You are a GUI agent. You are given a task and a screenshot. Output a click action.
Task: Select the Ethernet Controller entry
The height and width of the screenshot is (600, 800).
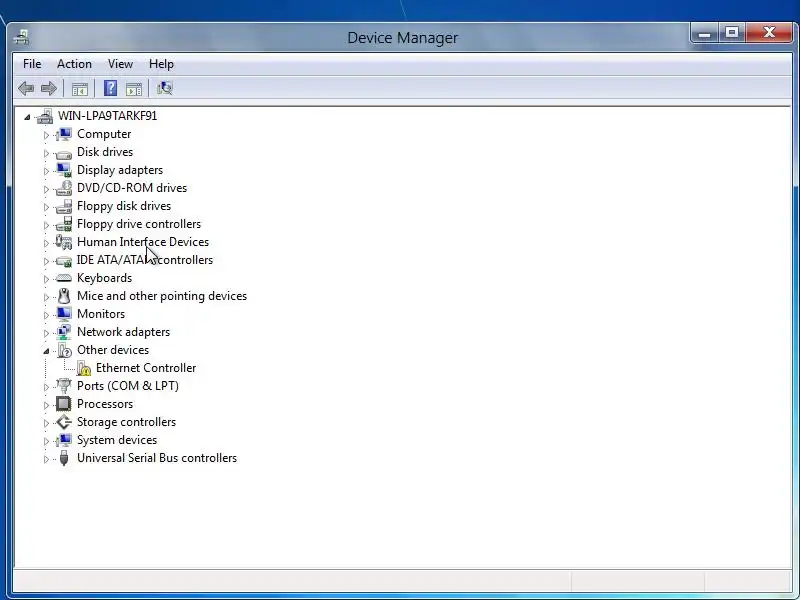tap(146, 368)
